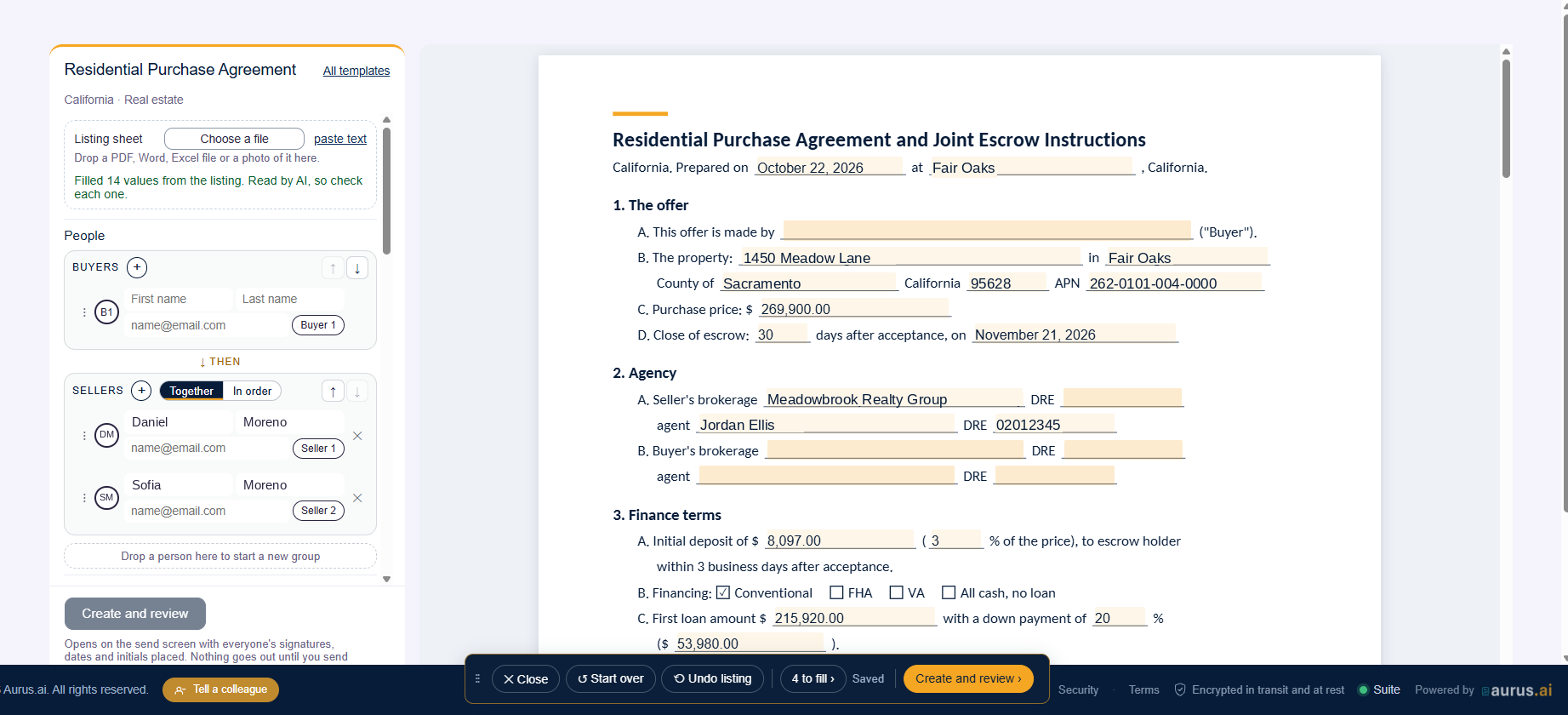
Task: Jump to the 4 to fill fields
Action: 813,678
